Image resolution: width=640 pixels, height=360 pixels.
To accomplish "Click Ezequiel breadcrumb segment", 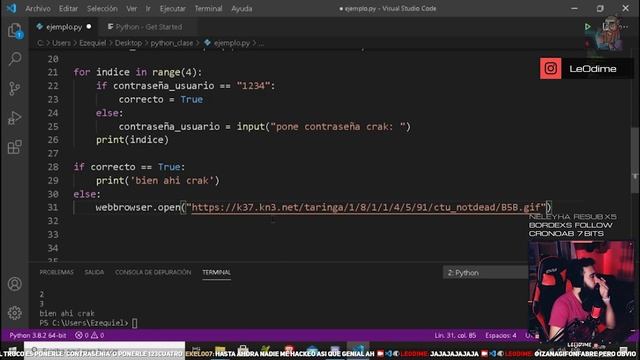I will click(x=92, y=43).
